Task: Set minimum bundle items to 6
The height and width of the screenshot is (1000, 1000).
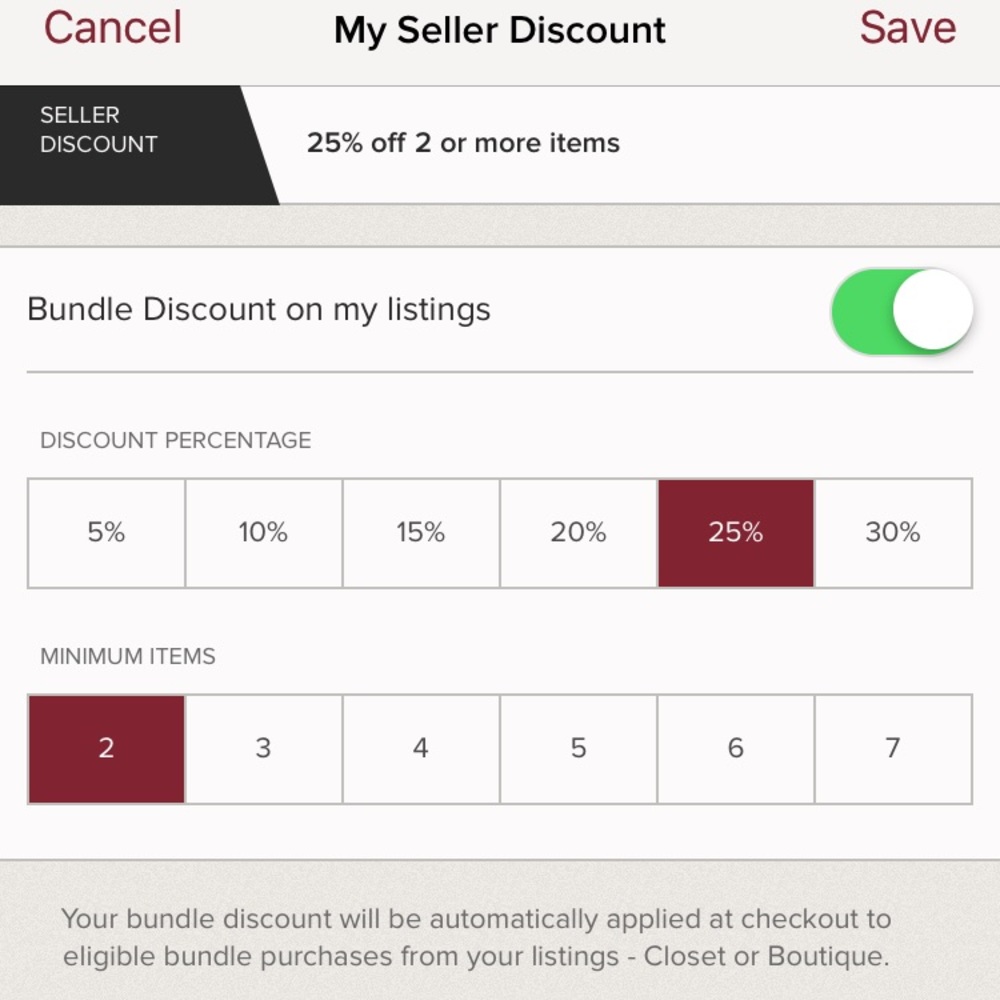Action: 736,749
